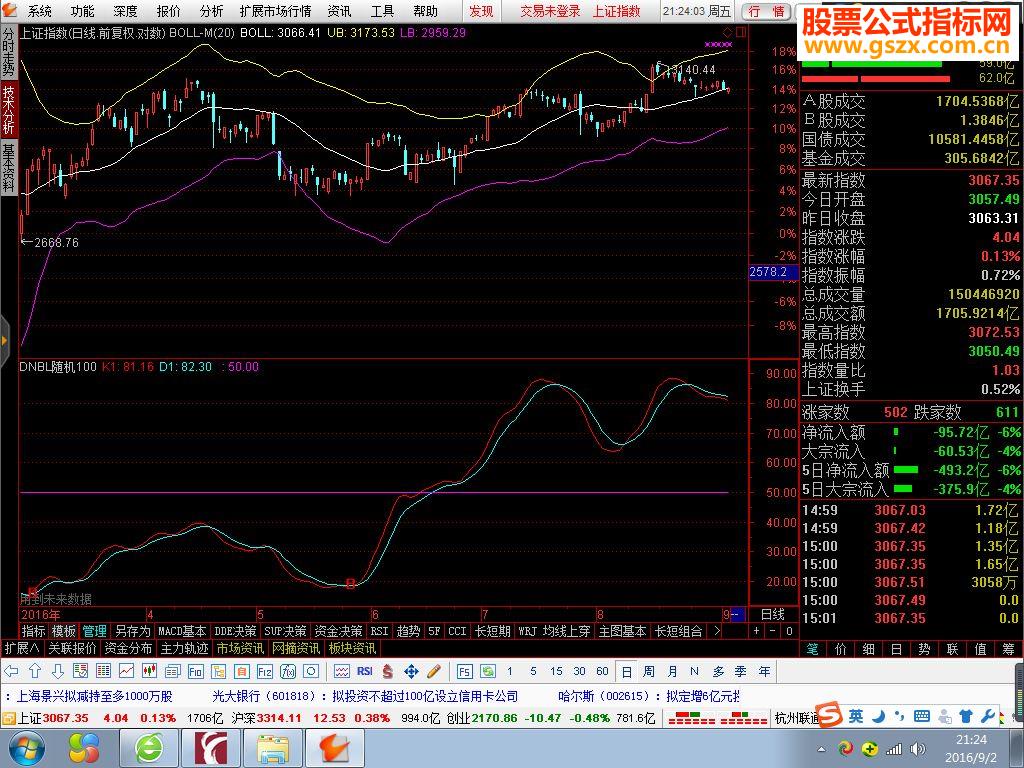
Task: Click the + zoom in chart button
Action: click(x=756, y=631)
